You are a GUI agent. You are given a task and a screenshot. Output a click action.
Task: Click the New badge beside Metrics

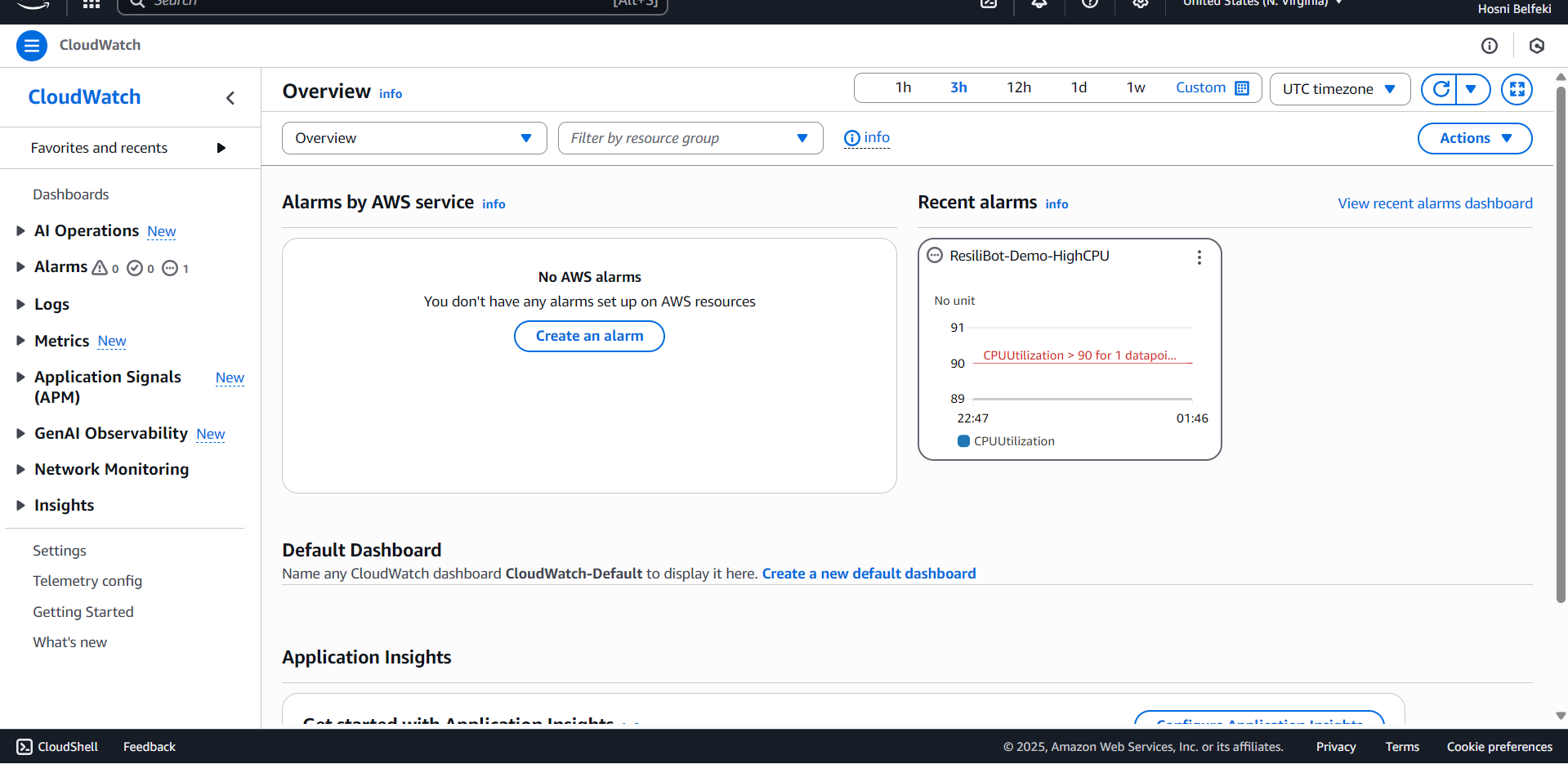[112, 342]
